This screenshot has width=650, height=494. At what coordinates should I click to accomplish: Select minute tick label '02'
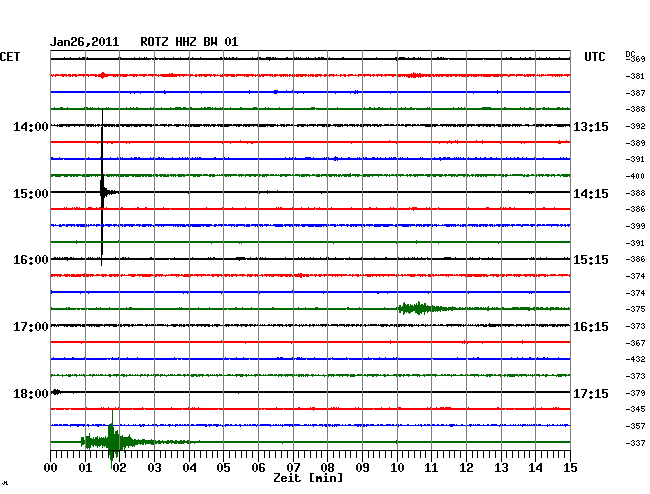pyautogui.click(x=119, y=467)
